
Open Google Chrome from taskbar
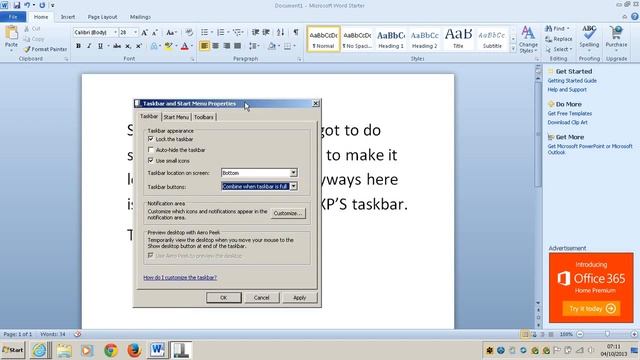(111, 350)
